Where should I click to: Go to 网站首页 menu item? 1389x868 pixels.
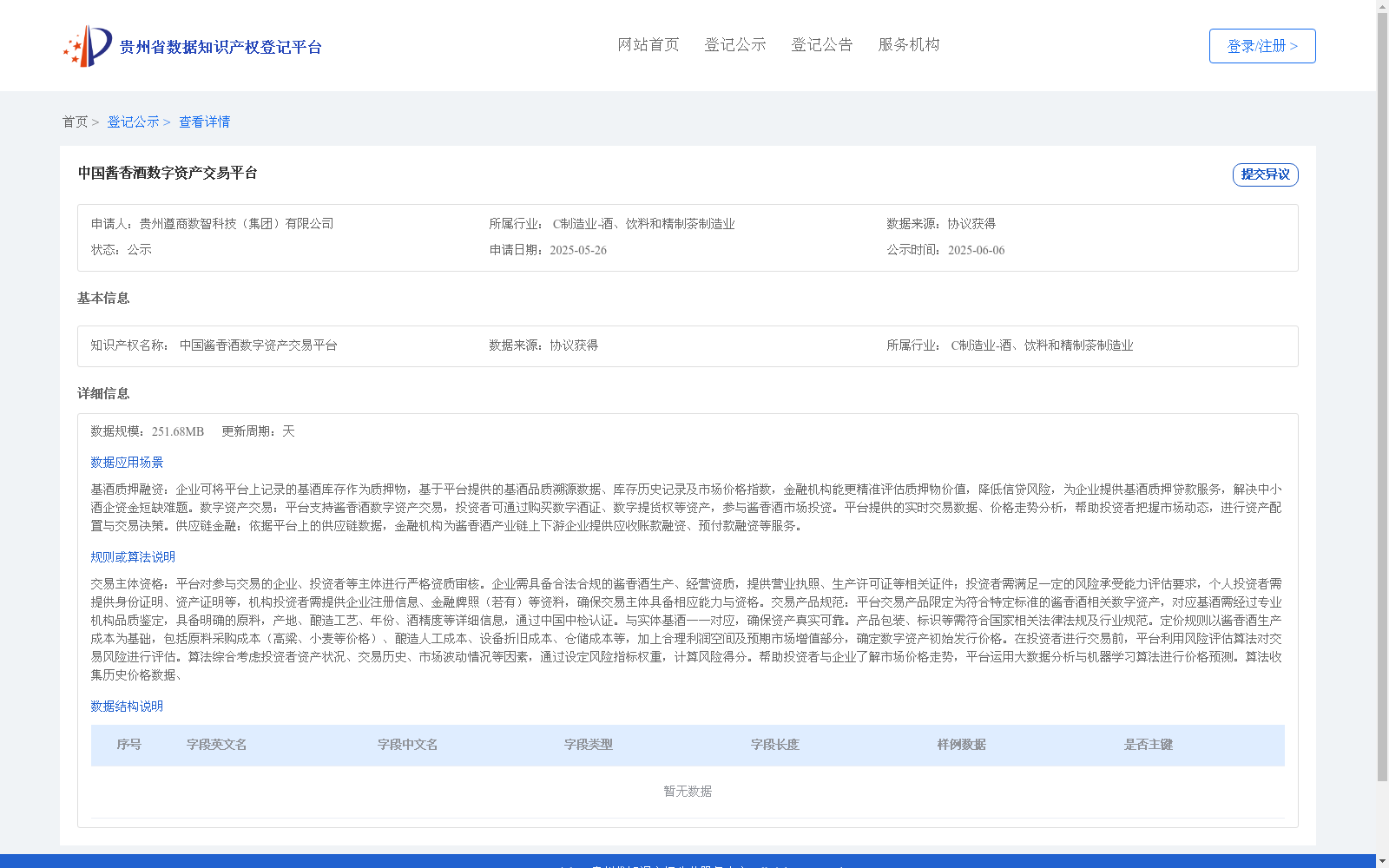pos(648,44)
